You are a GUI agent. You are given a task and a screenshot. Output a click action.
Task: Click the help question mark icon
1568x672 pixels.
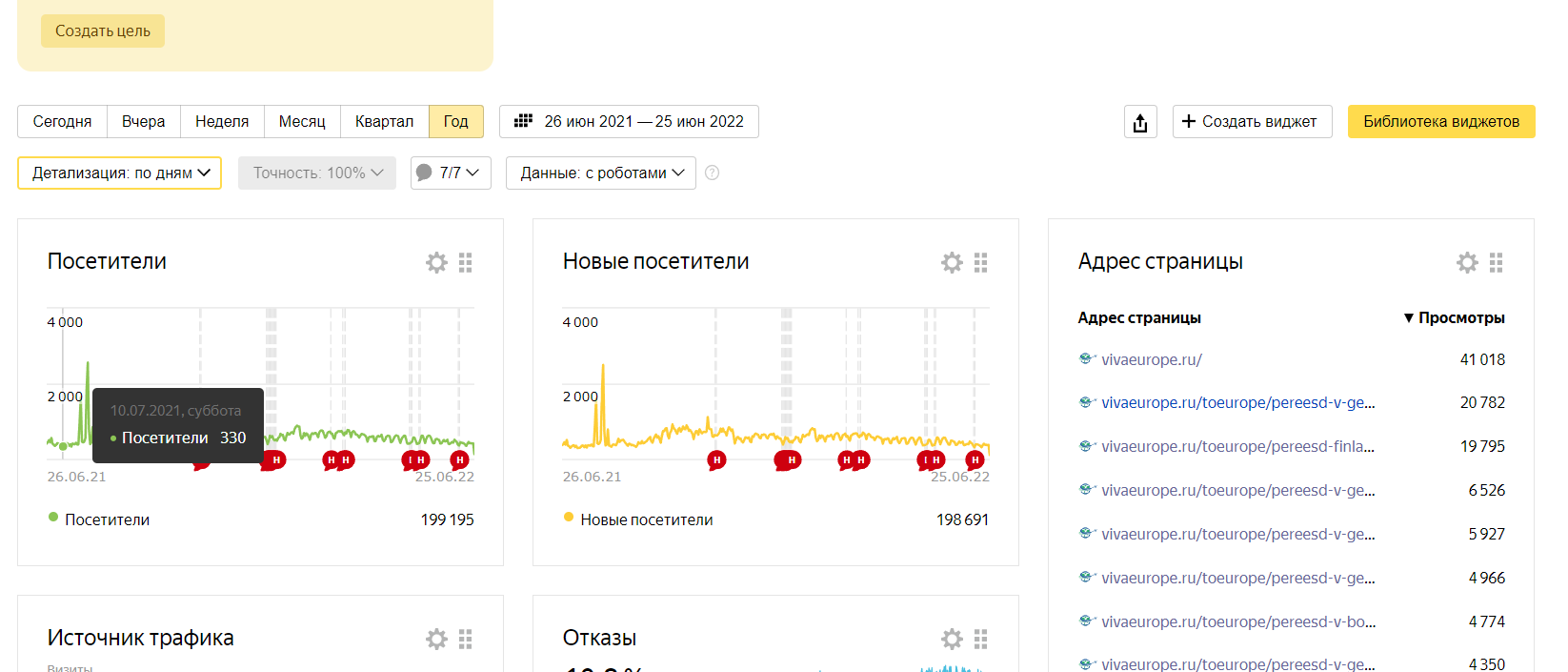pyautogui.click(x=712, y=173)
